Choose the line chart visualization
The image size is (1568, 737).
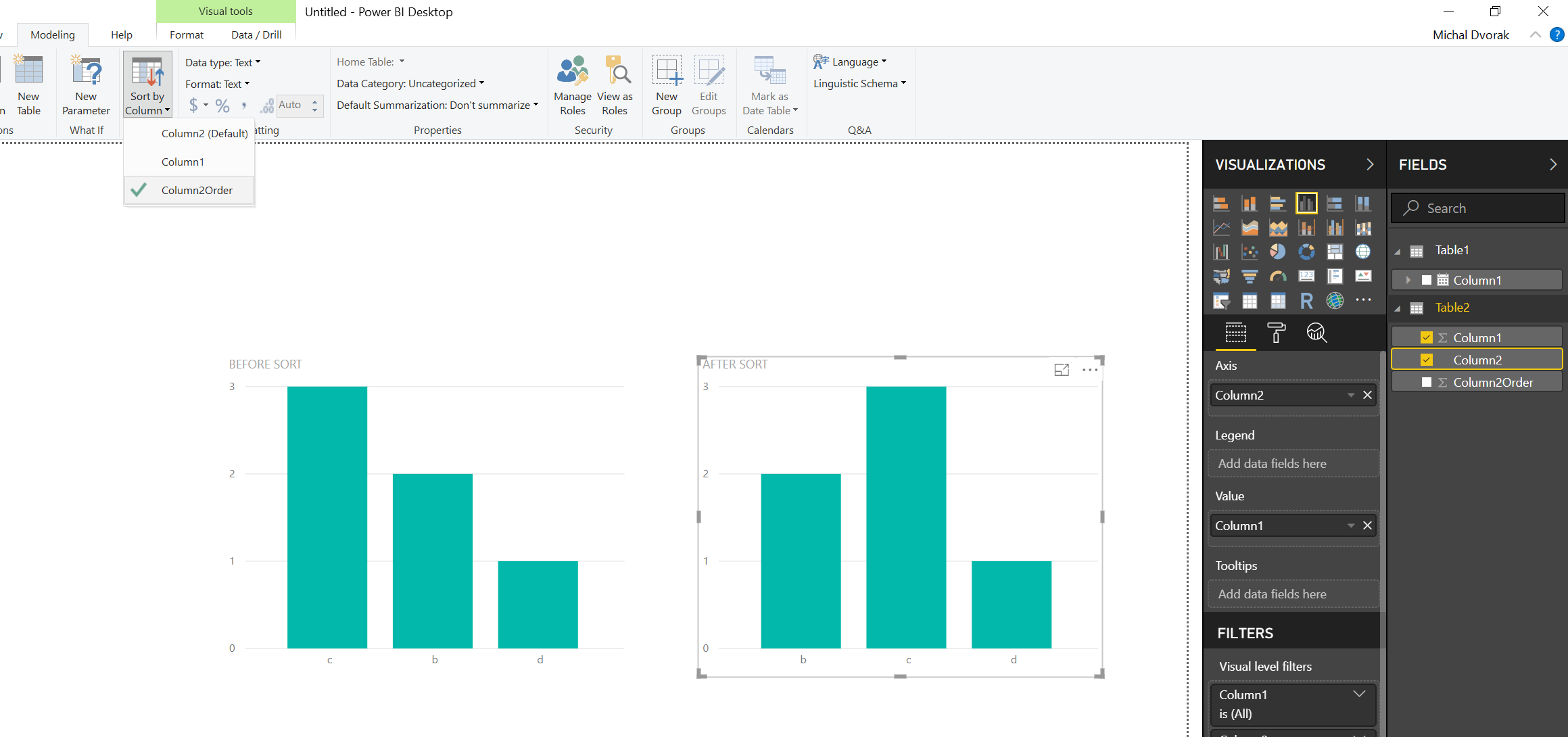coord(1221,227)
